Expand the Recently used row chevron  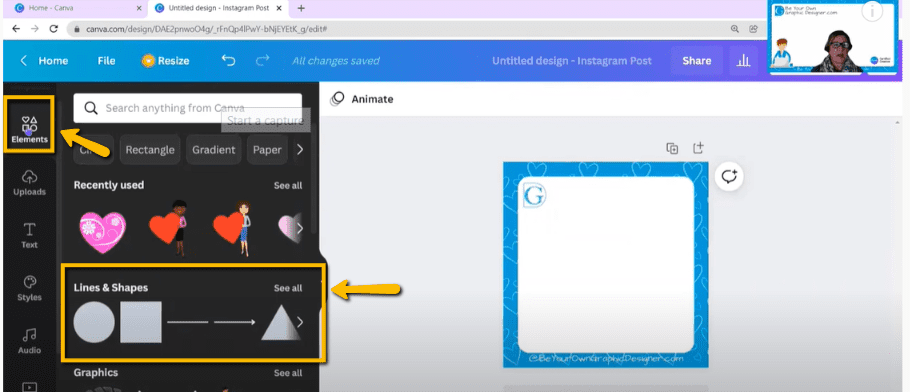(x=300, y=228)
